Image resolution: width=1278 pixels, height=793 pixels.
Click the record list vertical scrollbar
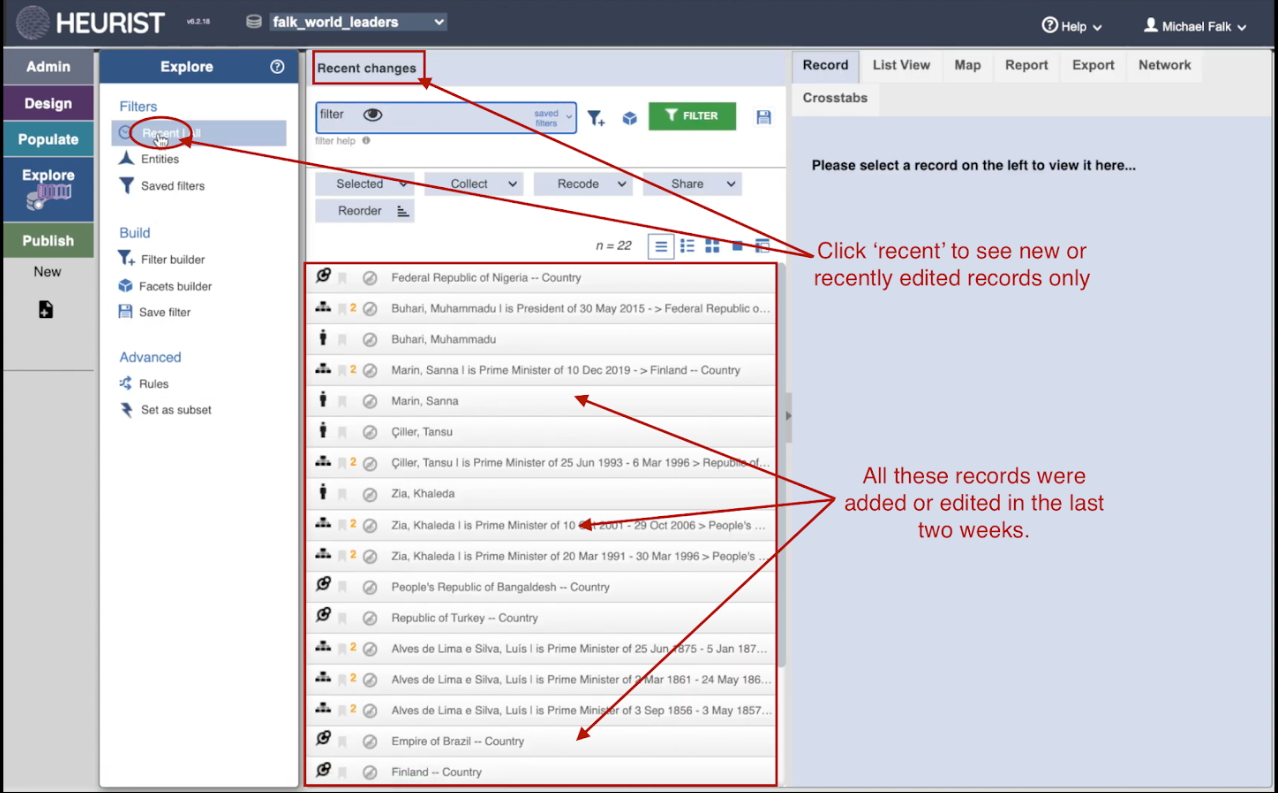pyautogui.click(x=783, y=460)
